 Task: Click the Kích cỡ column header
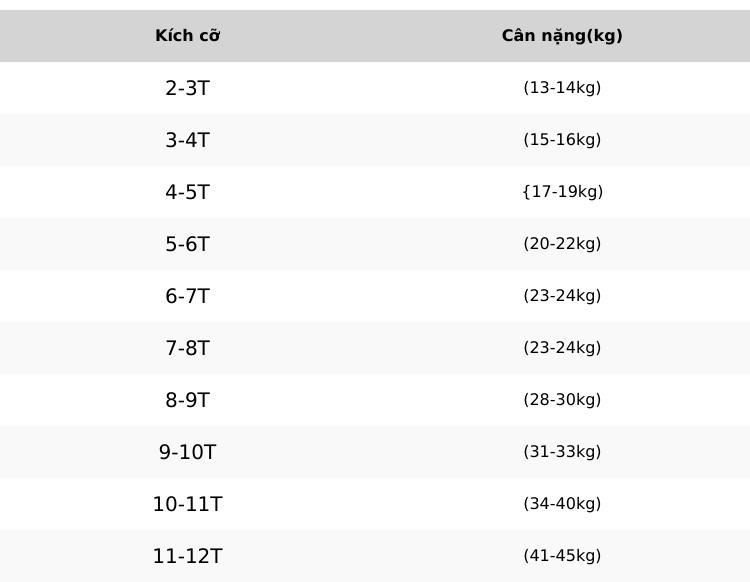point(188,35)
